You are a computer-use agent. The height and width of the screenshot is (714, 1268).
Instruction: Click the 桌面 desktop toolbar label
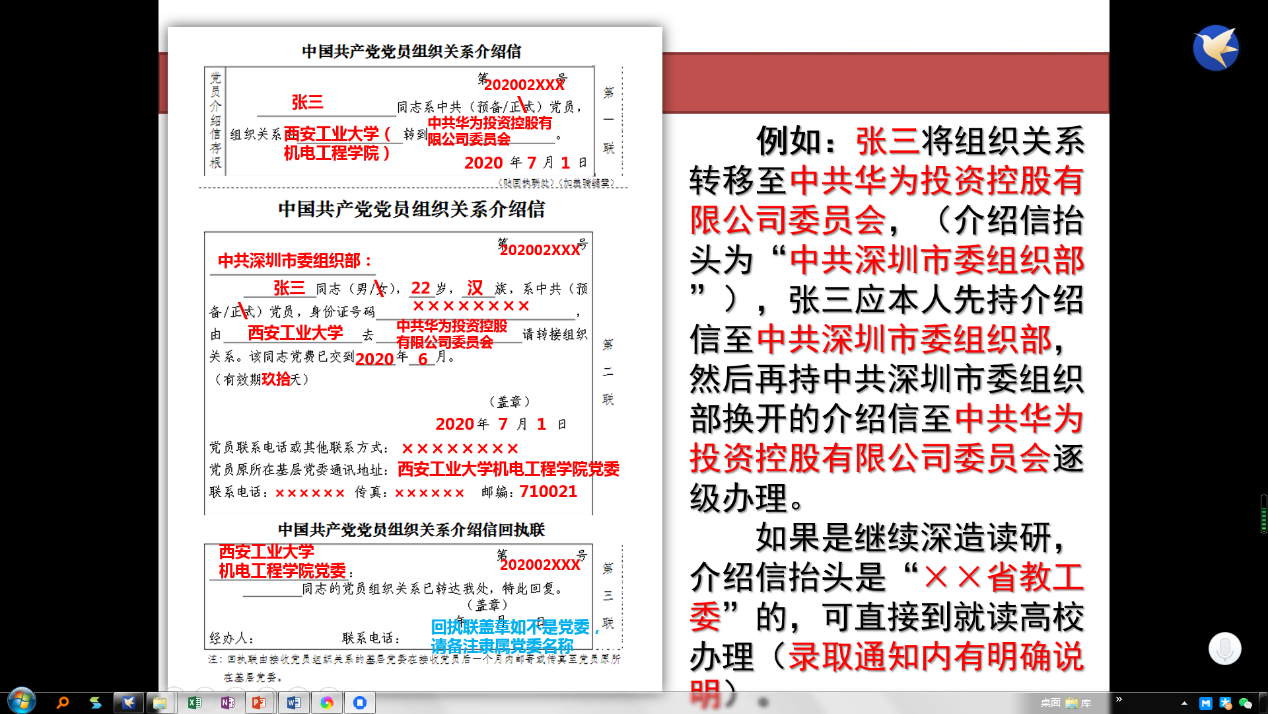click(1050, 703)
